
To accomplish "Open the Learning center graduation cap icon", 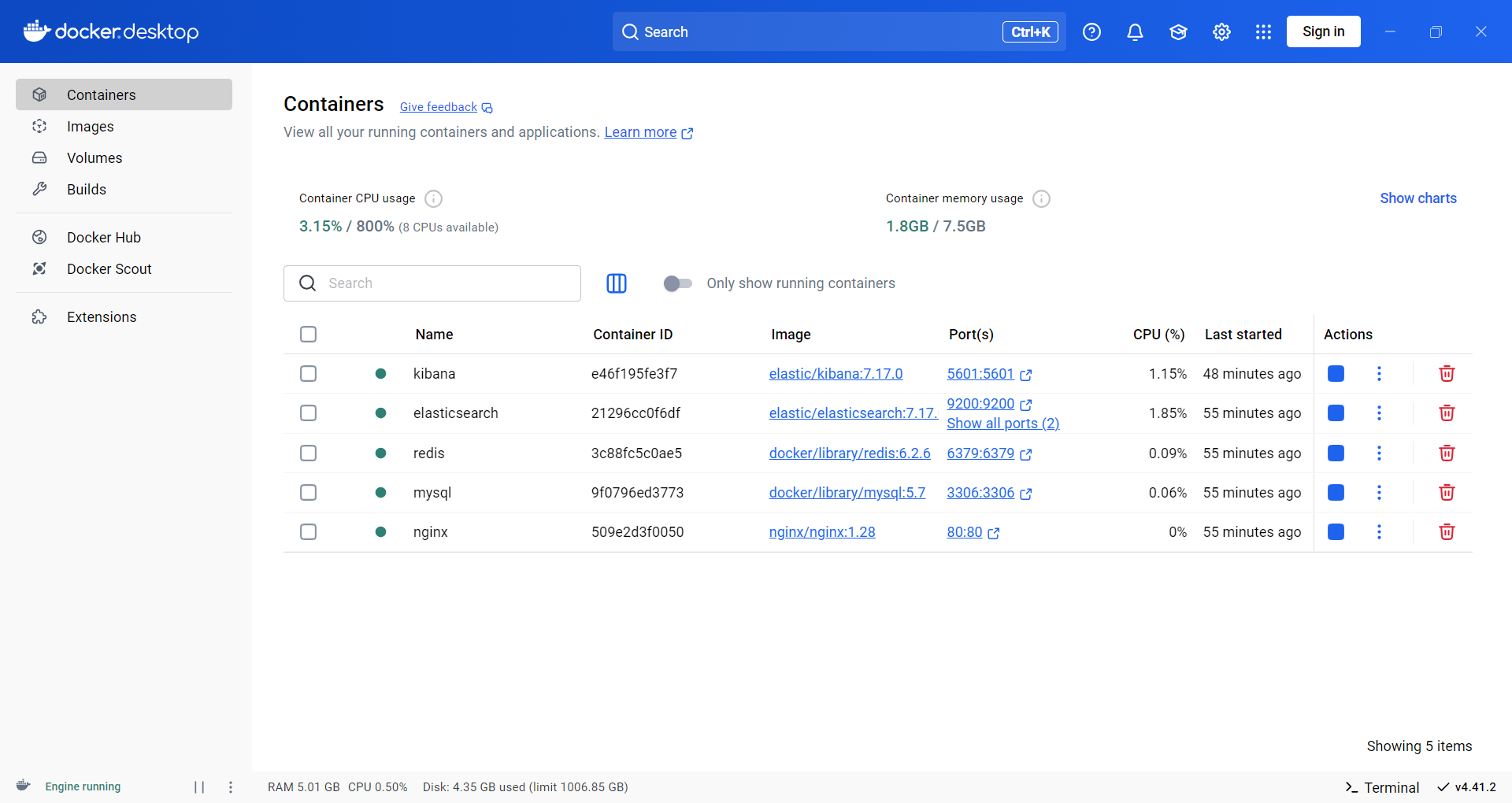I will coord(1178,31).
